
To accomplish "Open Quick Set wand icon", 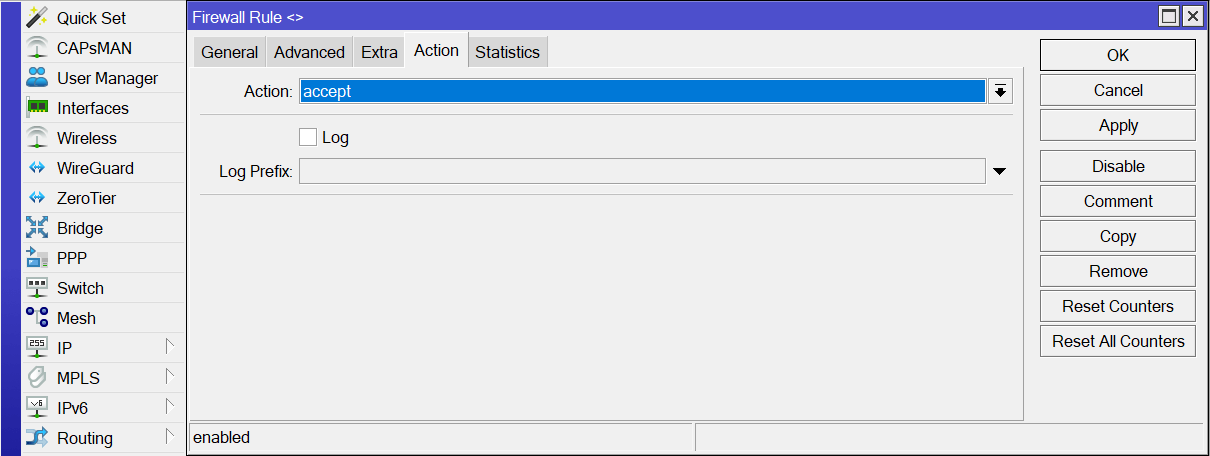I will (37, 18).
